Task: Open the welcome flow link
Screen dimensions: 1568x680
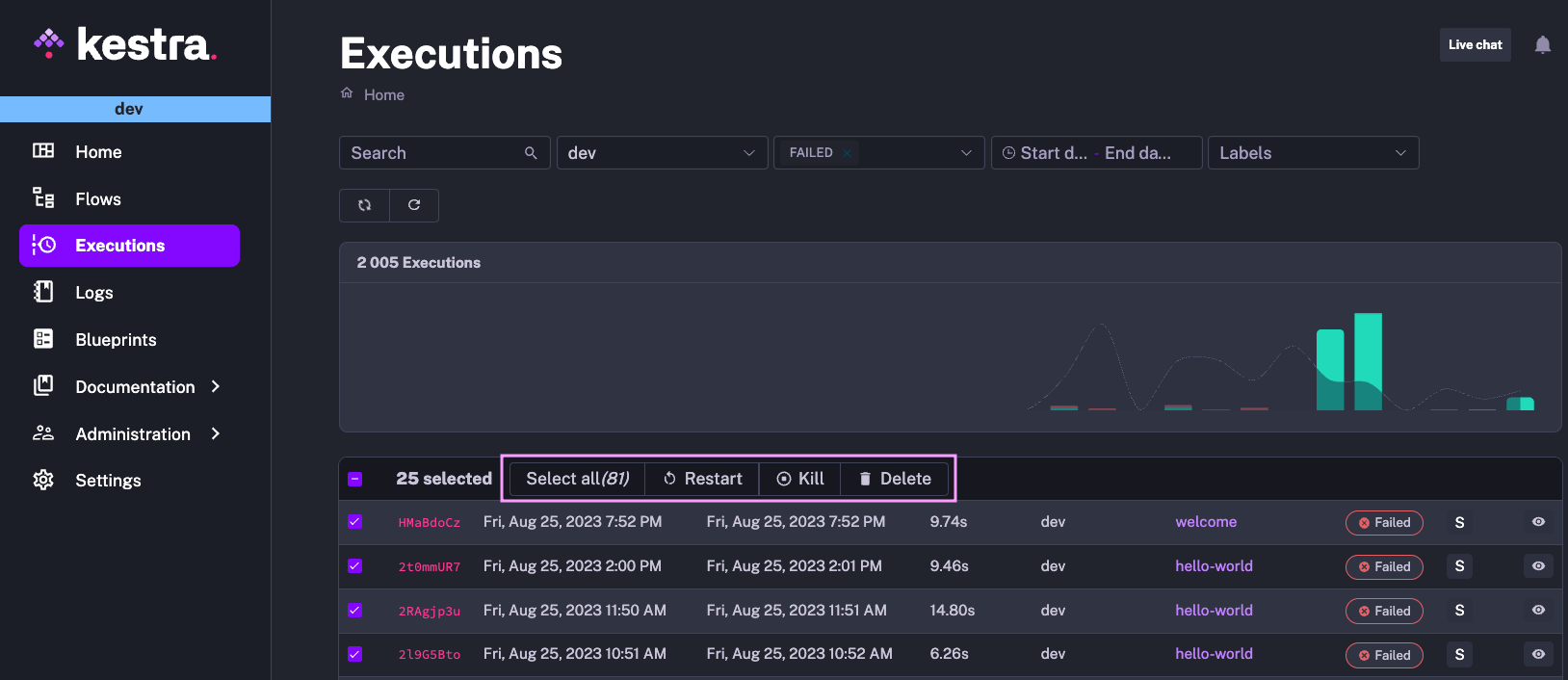Action: (x=1206, y=522)
